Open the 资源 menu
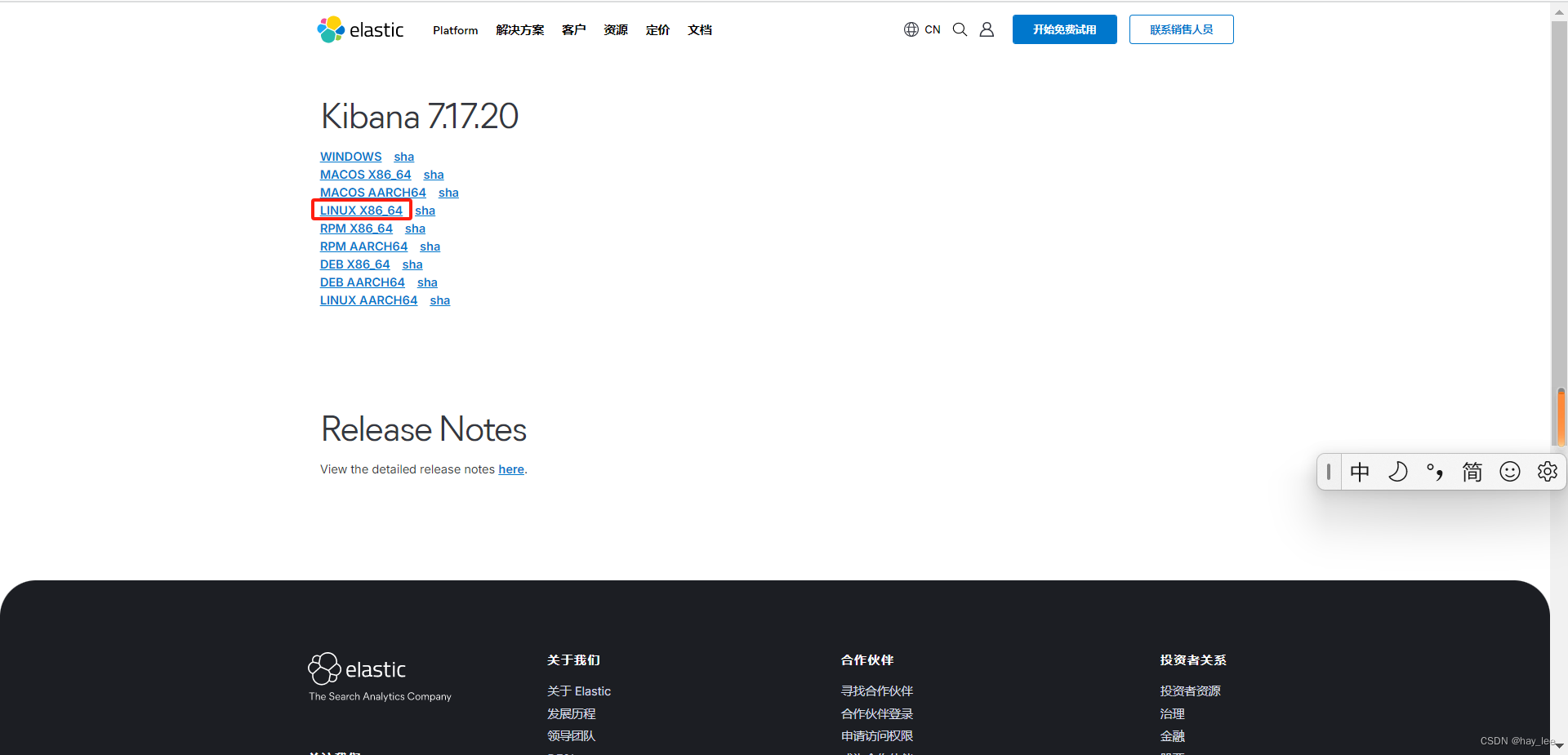The height and width of the screenshot is (755, 1568). (616, 30)
